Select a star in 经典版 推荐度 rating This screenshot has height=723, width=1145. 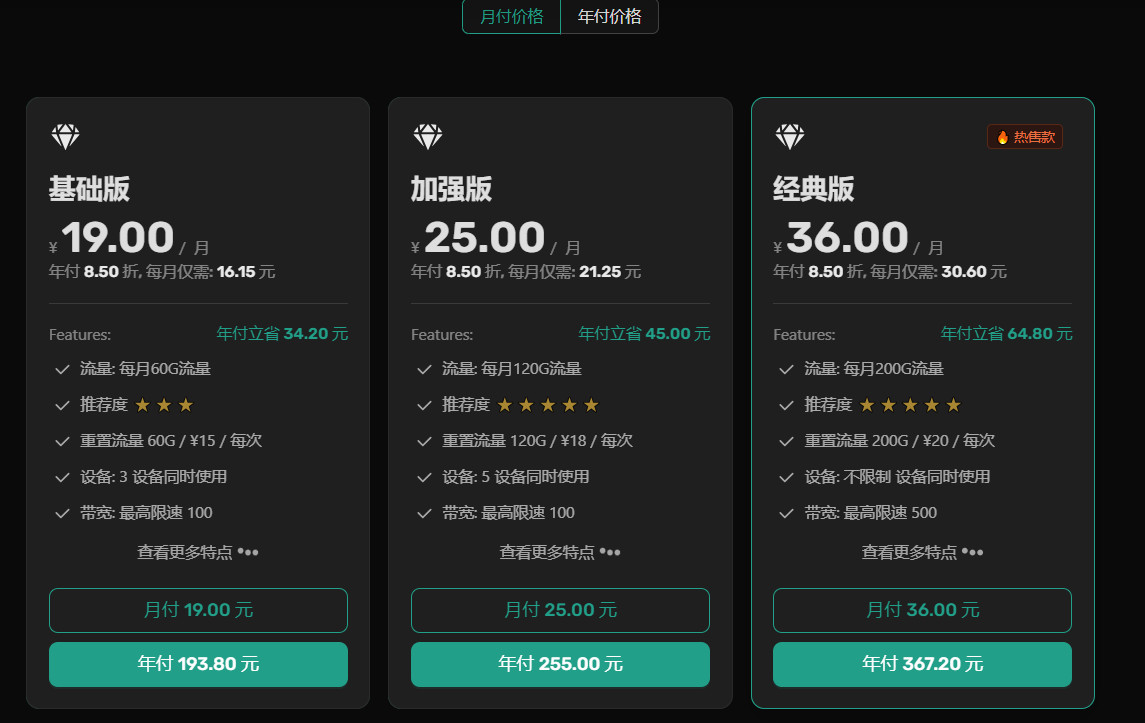click(909, 404)
